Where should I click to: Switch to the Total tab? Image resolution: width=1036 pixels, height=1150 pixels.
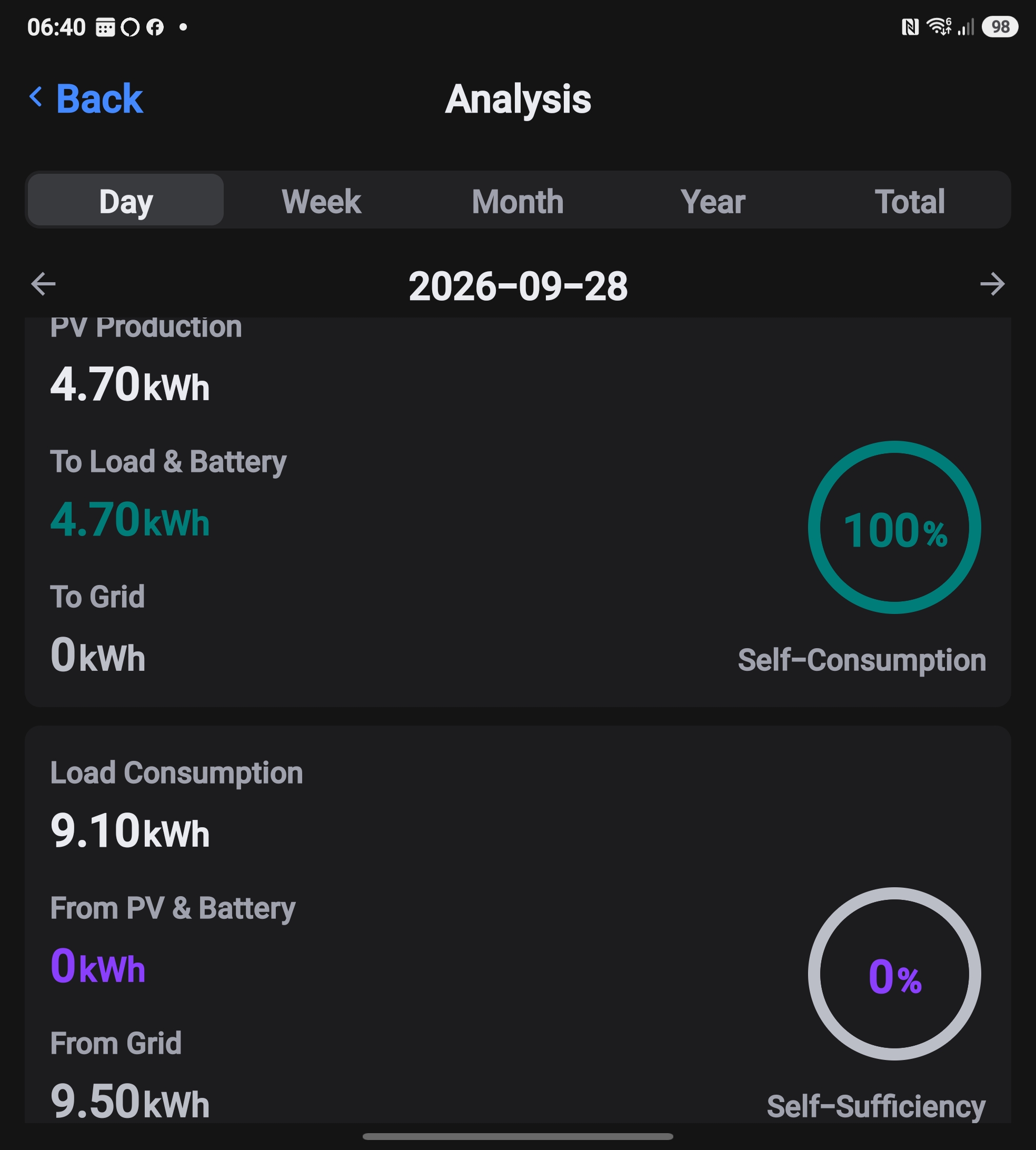tap(910, 202)
